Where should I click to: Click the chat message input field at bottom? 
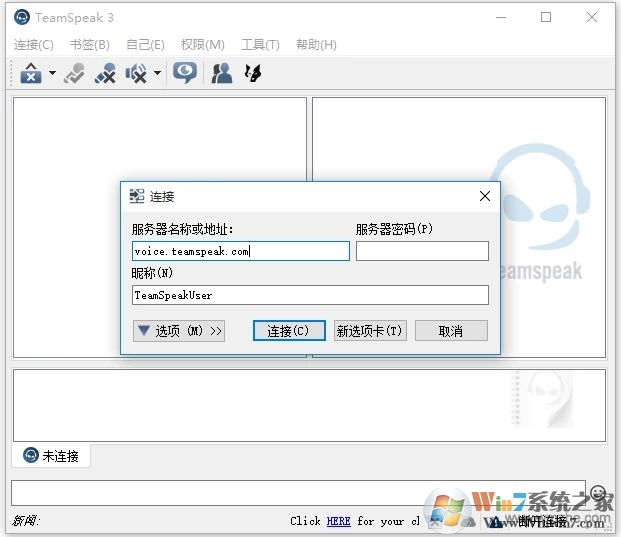298,493
